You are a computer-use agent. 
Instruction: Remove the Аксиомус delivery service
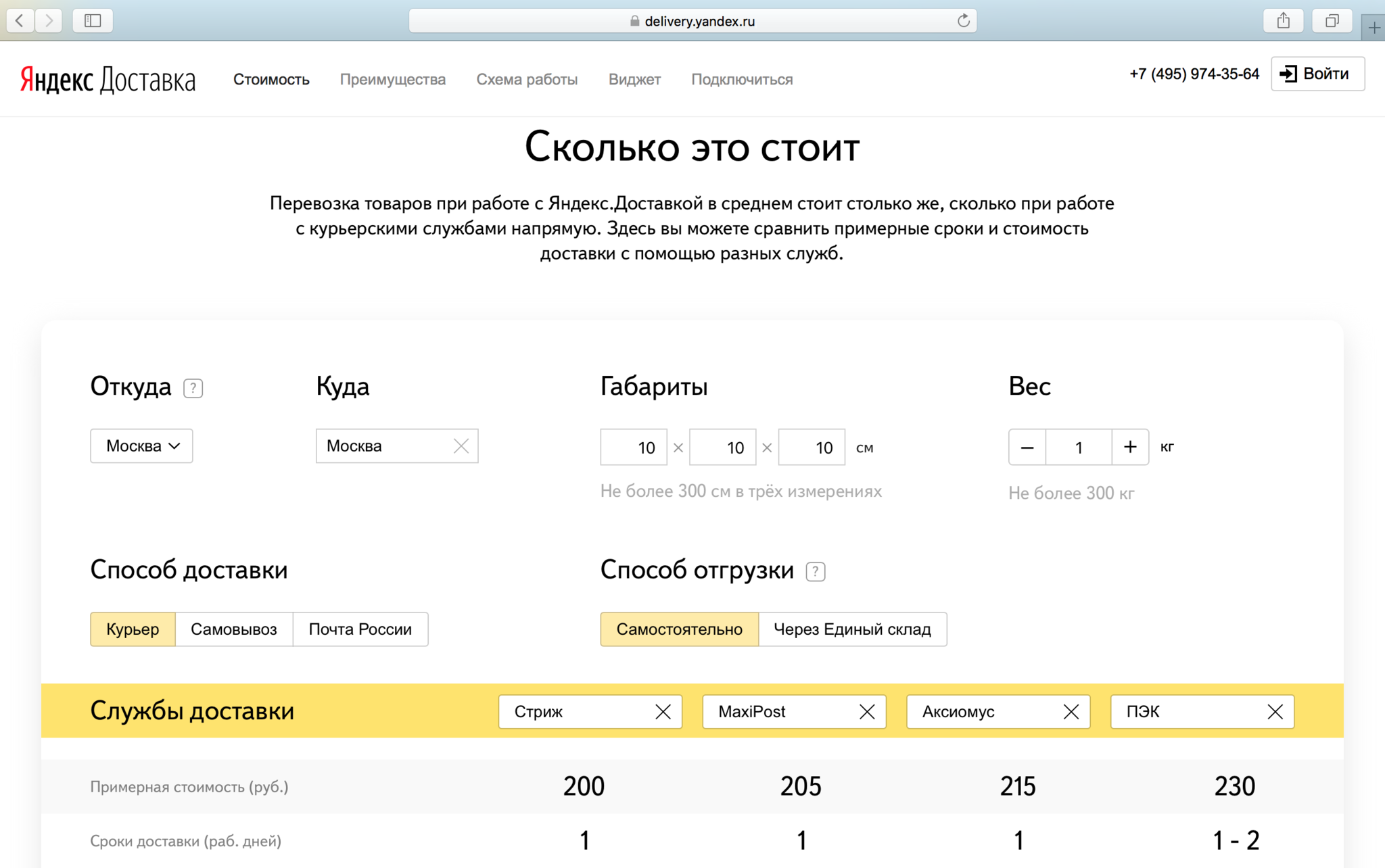tap(1071, 712)
